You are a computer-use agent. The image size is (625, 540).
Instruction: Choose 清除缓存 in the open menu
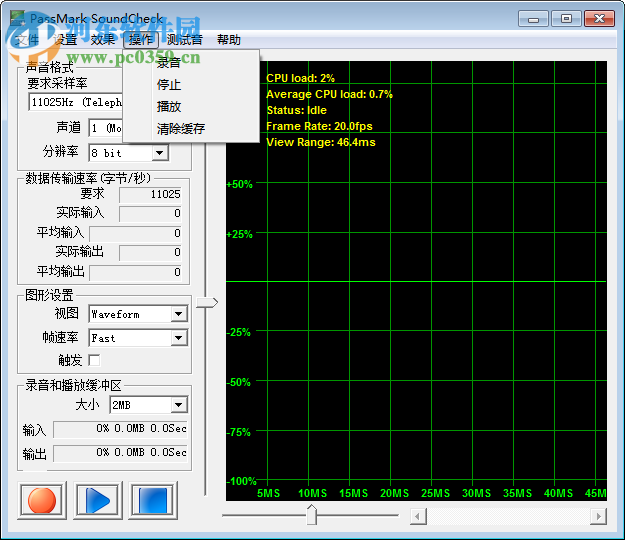click(x=181, y=129)
